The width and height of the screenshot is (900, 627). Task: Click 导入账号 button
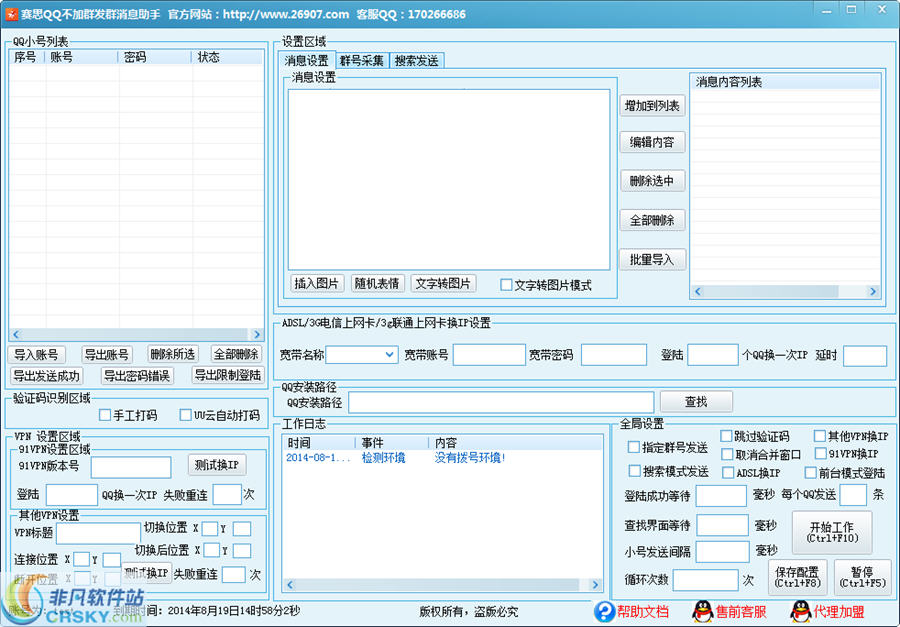click(36, 355)
